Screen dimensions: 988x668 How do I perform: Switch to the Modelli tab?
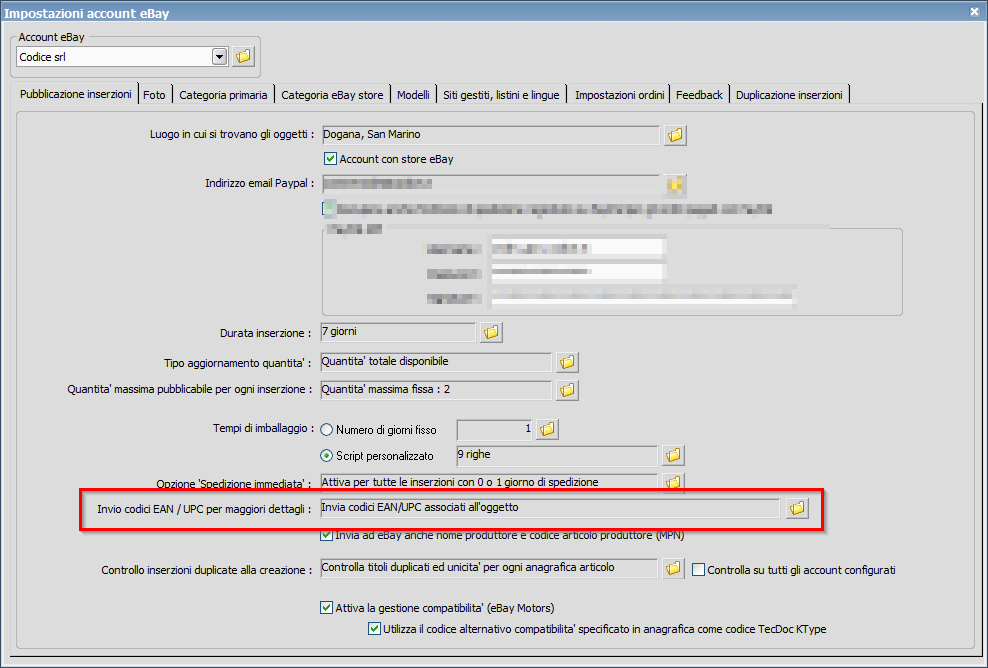tap(413, 95)
